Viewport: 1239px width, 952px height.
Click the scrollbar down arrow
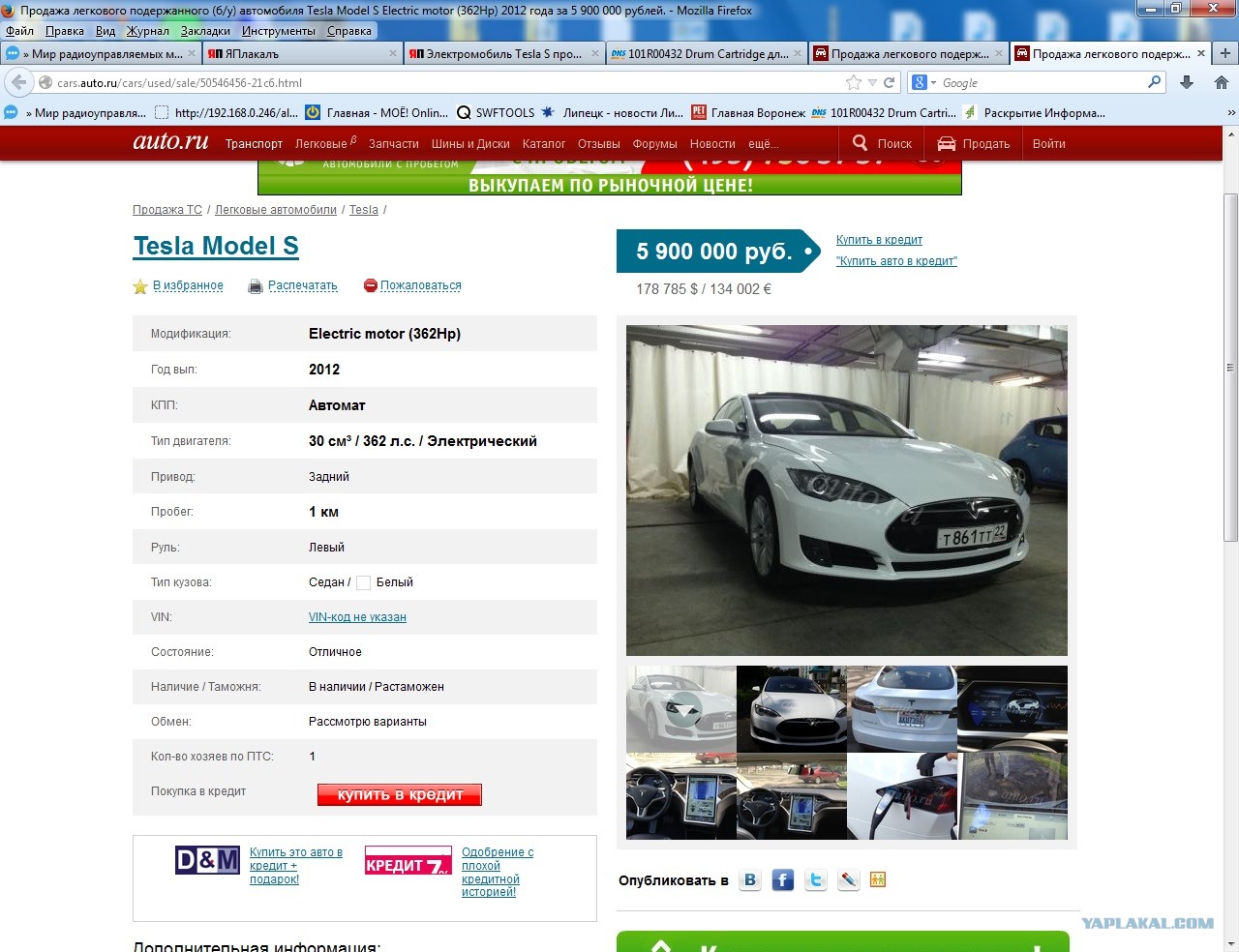pyautogui.click(x=1230, y=944)
